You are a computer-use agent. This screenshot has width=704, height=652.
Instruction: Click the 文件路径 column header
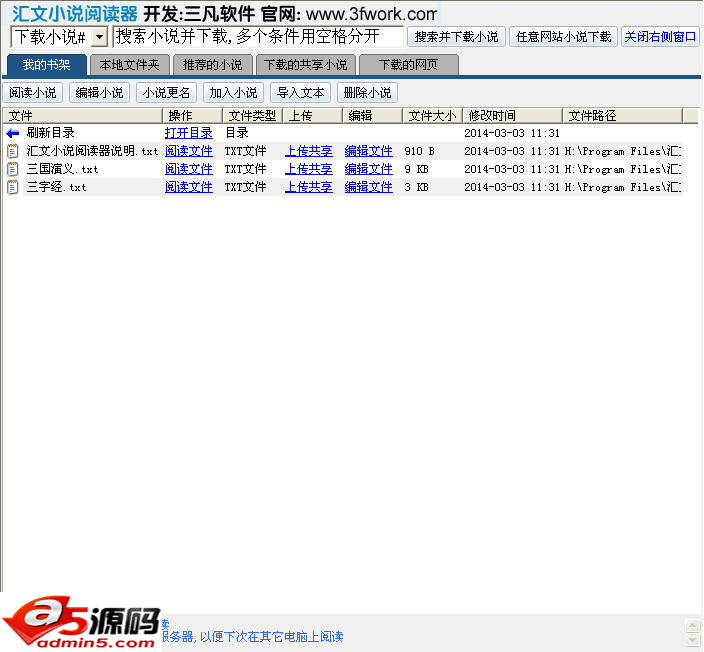(622, 115)
